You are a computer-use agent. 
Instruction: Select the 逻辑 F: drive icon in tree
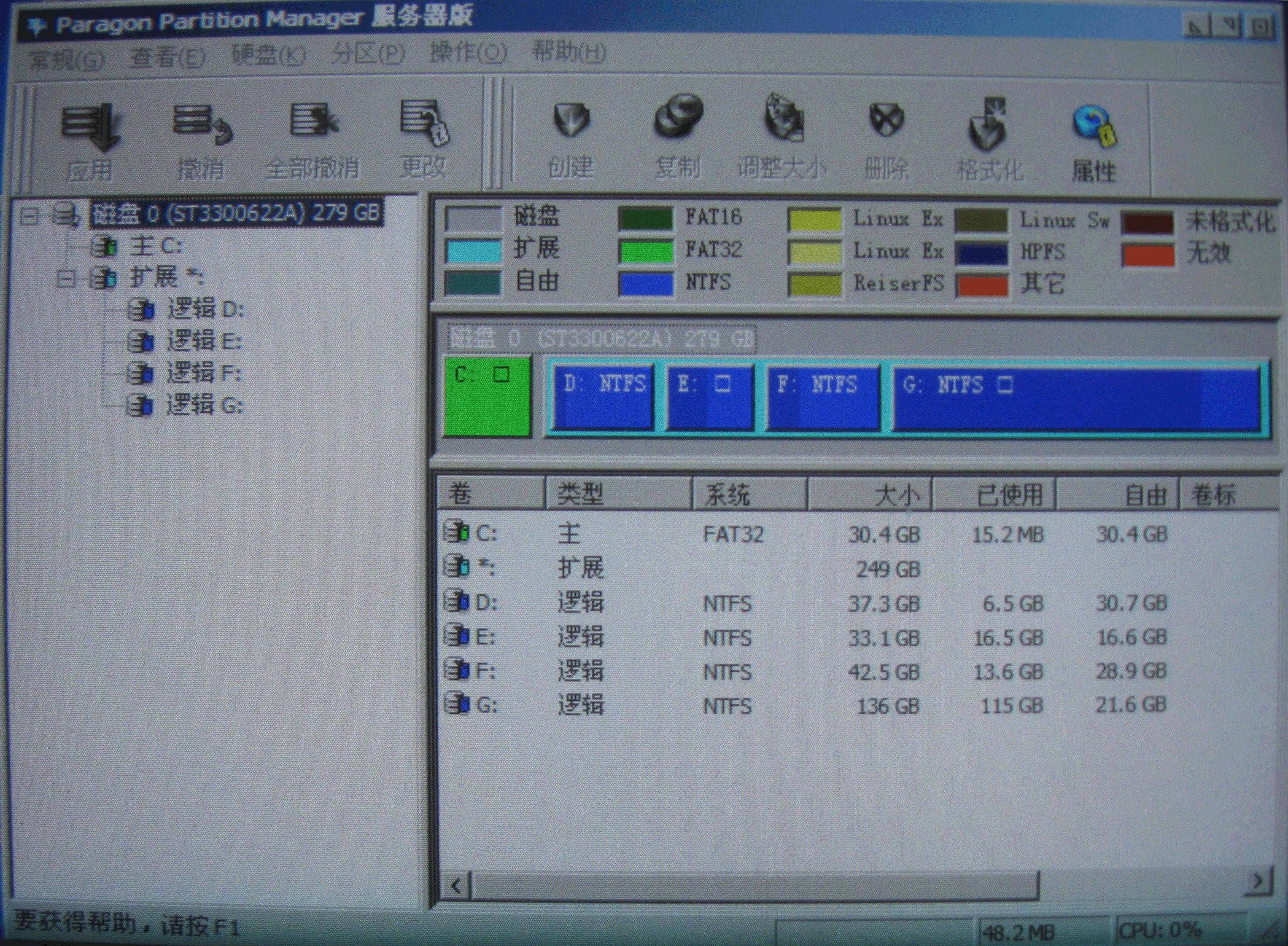pos(140,374)
